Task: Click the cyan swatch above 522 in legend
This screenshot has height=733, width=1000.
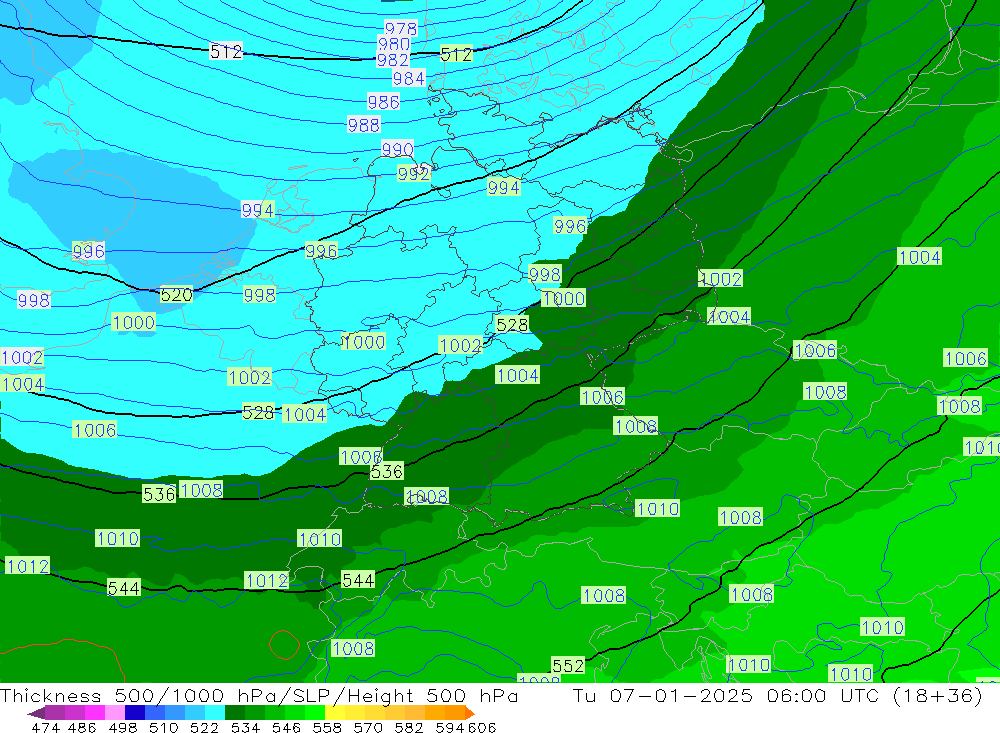Action: tap(215, 712)
